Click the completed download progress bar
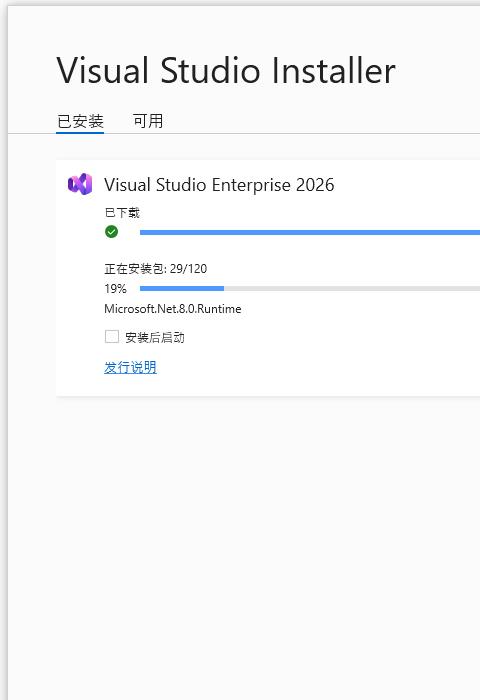 [310, 232]
